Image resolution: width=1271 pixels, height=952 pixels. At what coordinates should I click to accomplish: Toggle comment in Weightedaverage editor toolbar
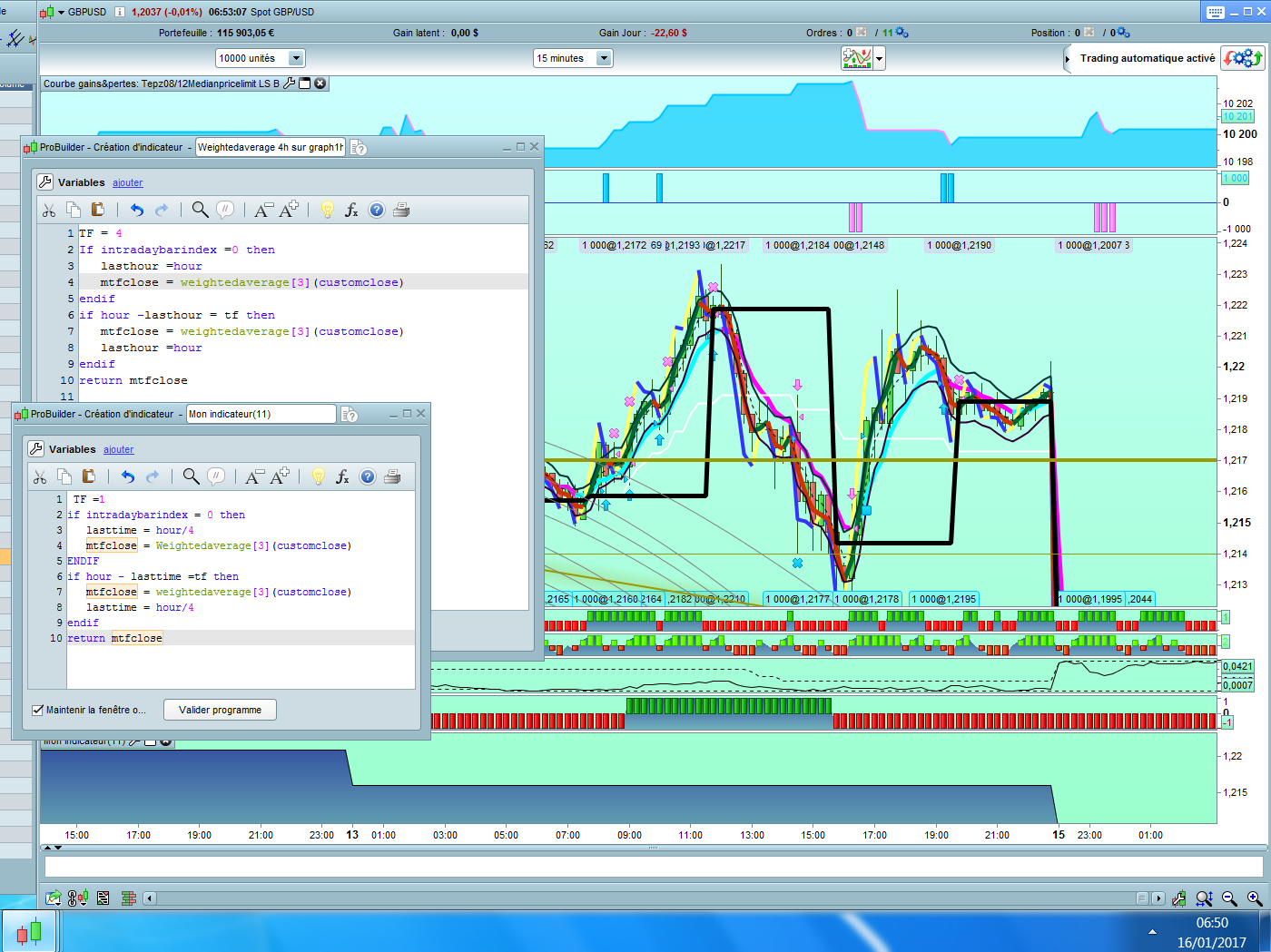(x=225, y=211)
